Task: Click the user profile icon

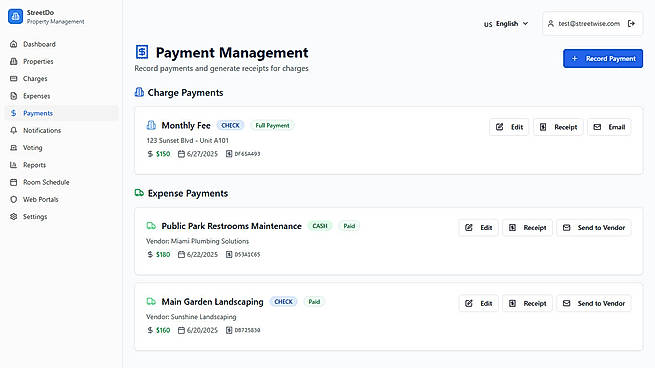Action: [551, 24]
